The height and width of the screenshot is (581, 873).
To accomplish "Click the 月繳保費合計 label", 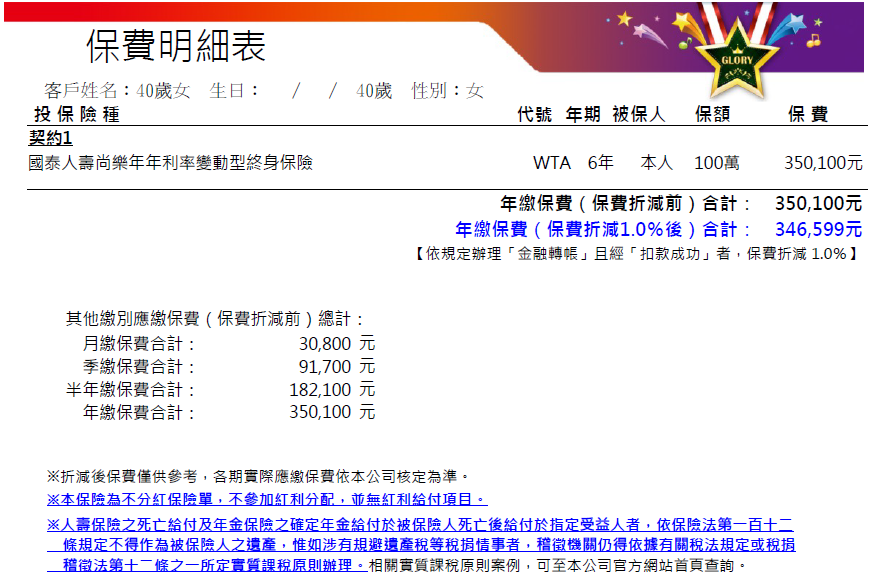I will coord(139,344).
